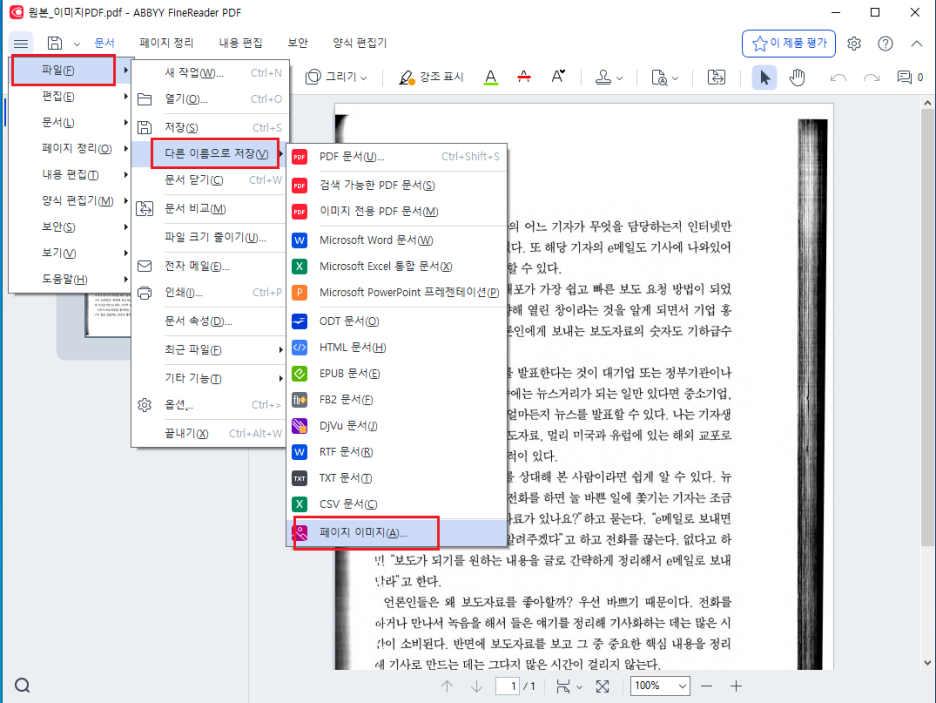Open dropdown arrow next to save icon
This screenshot has height=703, width=936.
(77, 44)
